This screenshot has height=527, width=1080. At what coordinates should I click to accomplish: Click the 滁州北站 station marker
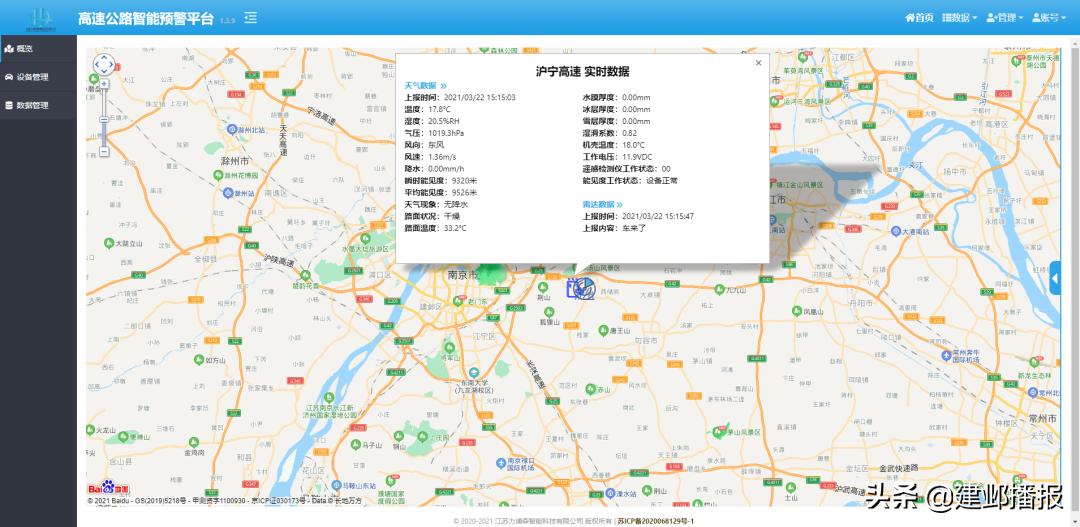tap(233, 130)
